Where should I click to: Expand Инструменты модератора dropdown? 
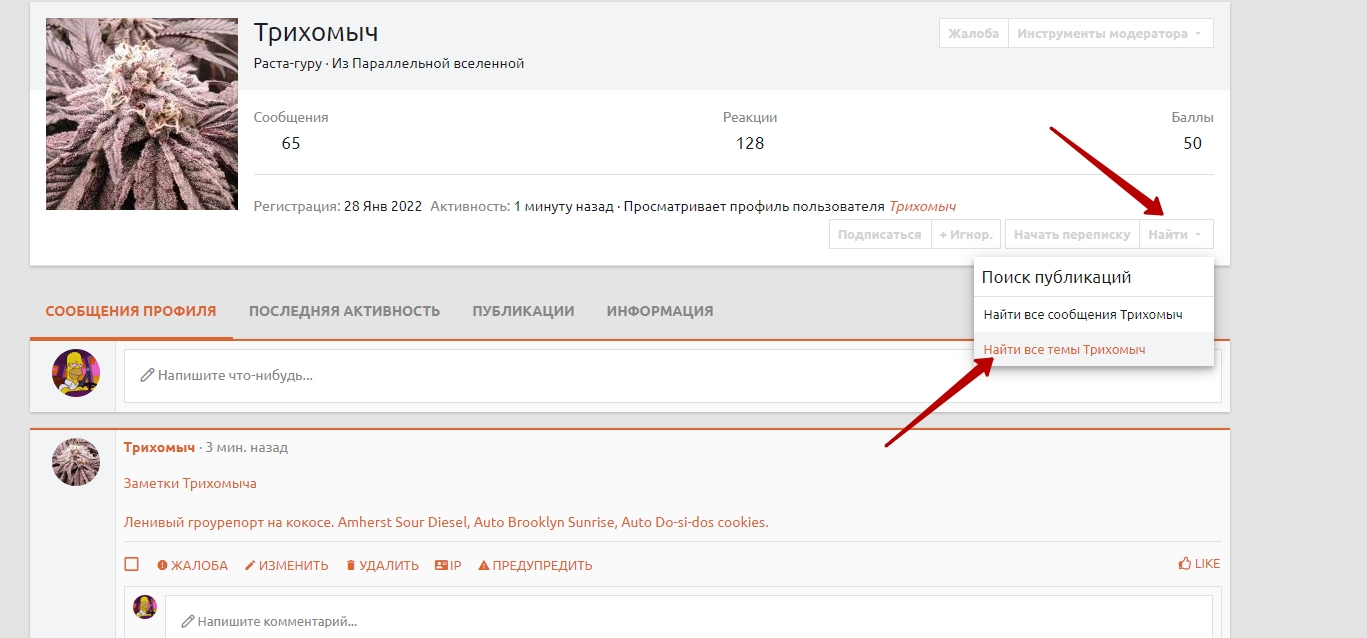1110,33
